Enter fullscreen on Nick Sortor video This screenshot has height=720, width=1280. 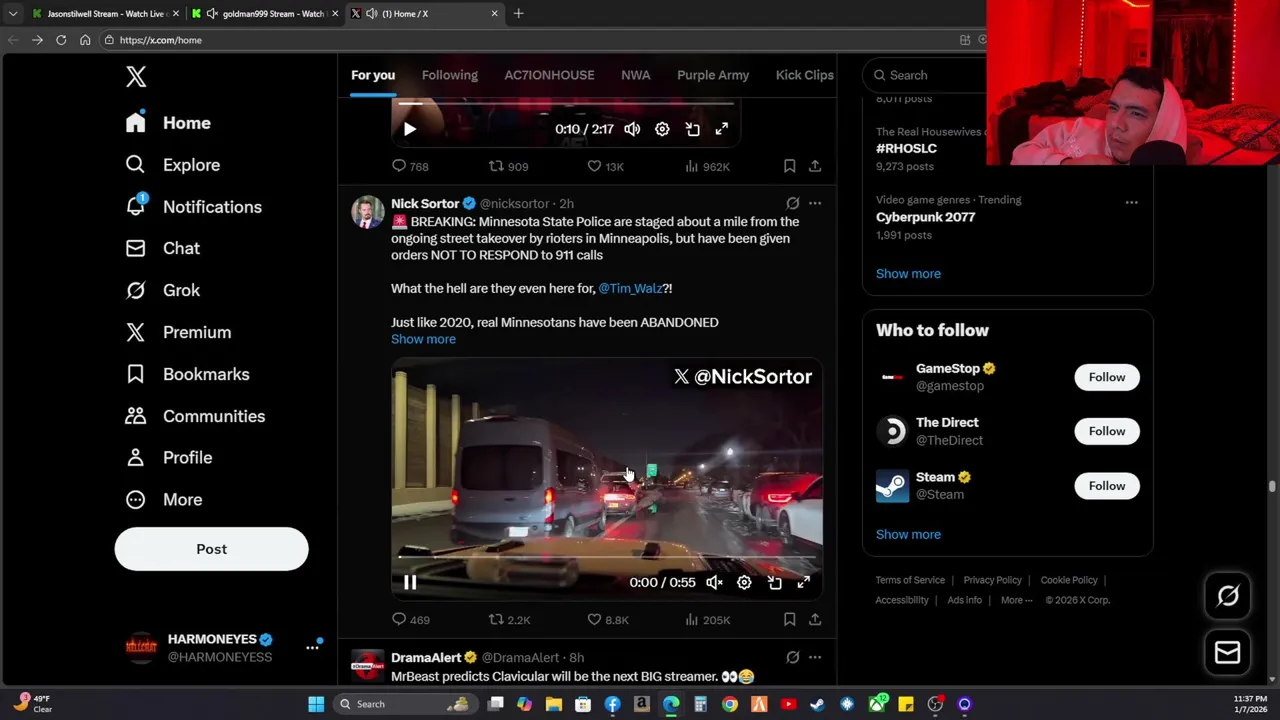click(x=804, y=582)
